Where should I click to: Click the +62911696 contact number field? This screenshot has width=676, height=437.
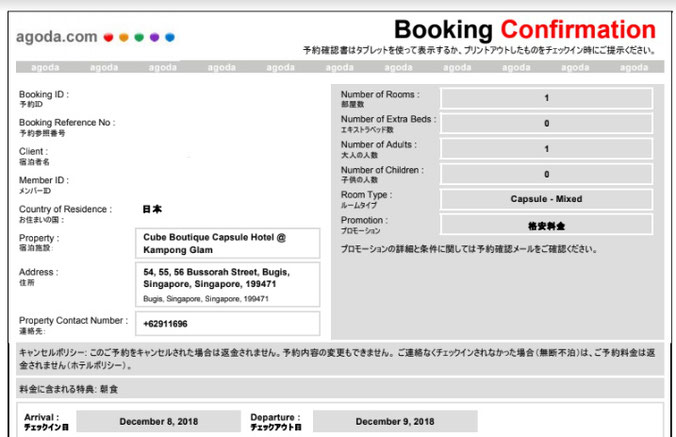pos(228,324)
